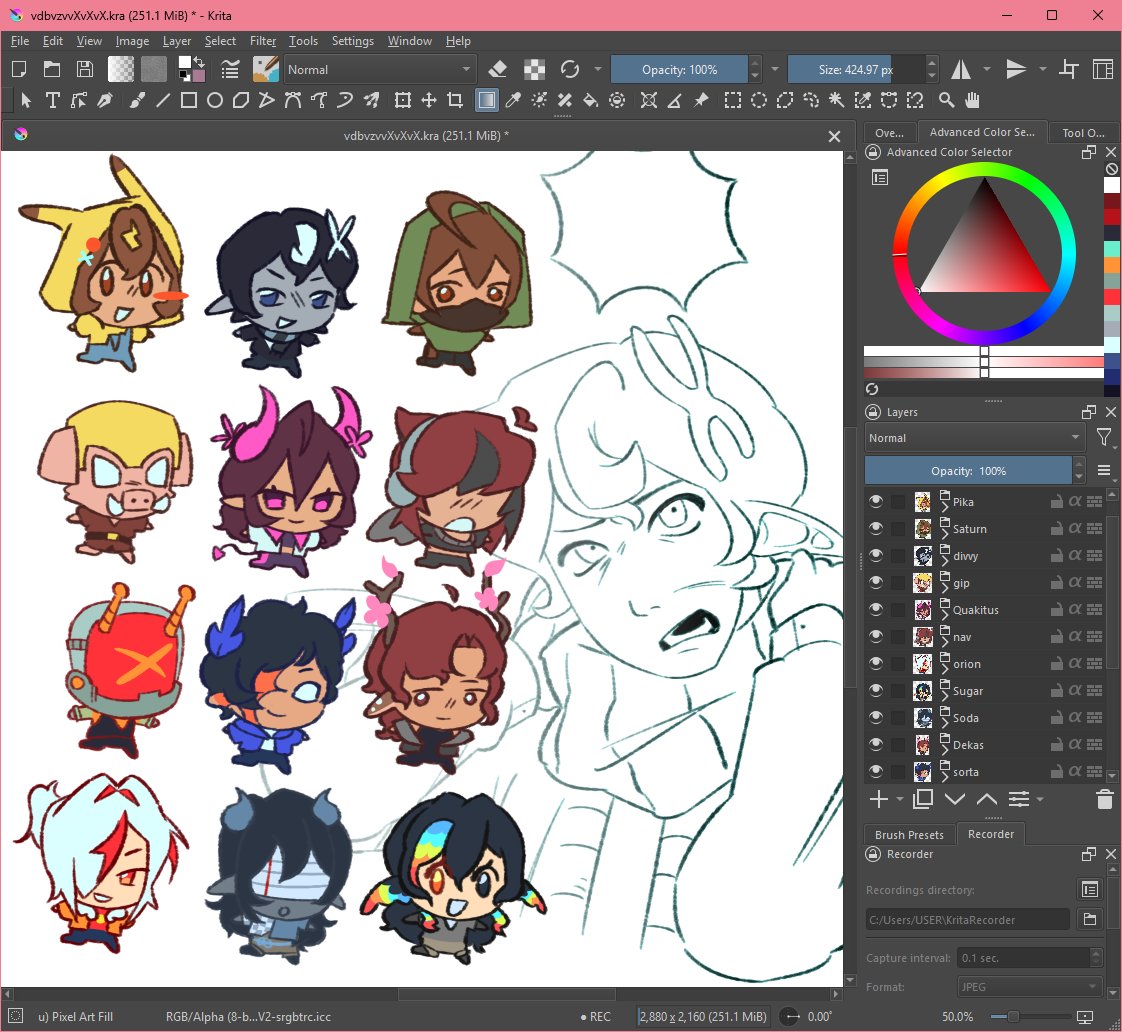Select the Text tool
The image size is (1122, 1032).
click(x=52, y=100)
